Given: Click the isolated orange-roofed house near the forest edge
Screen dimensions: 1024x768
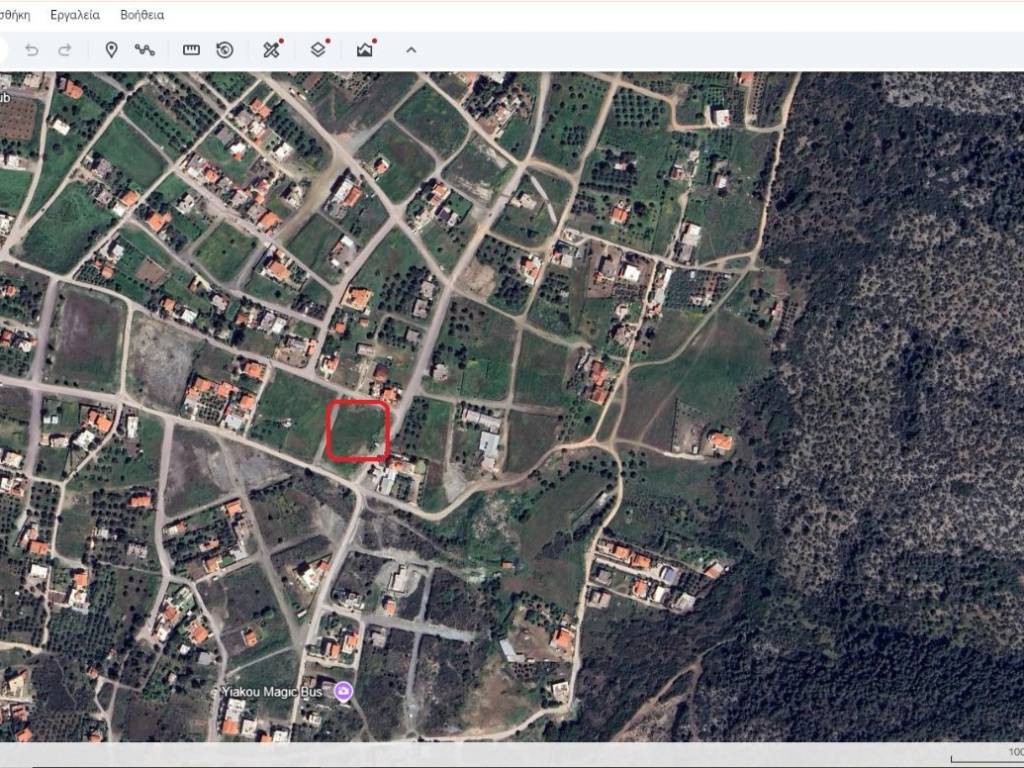Looking at the screenshot, I should [x=720, y=441].
